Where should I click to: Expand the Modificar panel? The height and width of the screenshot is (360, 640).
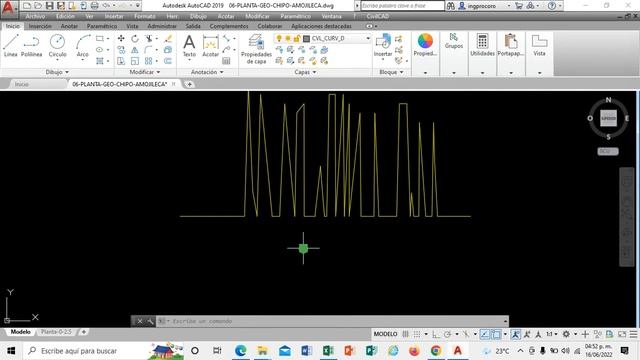click(x=144, y=72)
